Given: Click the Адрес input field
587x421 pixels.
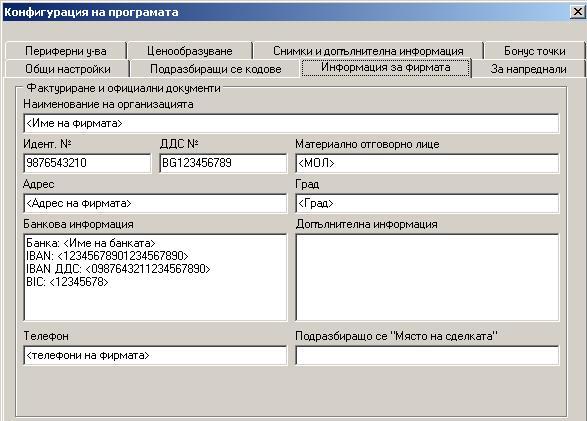Looking at the screenshot, I should 155,203.
